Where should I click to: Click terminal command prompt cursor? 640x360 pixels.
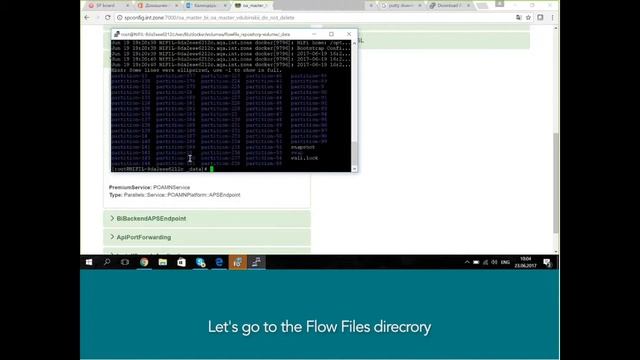click(x=211, y=169)
